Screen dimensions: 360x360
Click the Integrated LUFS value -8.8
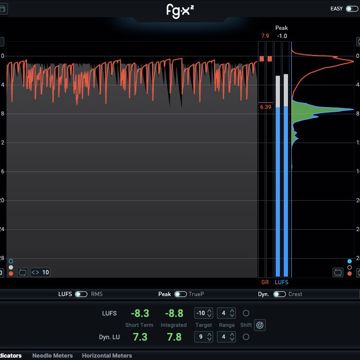point(174,313)
